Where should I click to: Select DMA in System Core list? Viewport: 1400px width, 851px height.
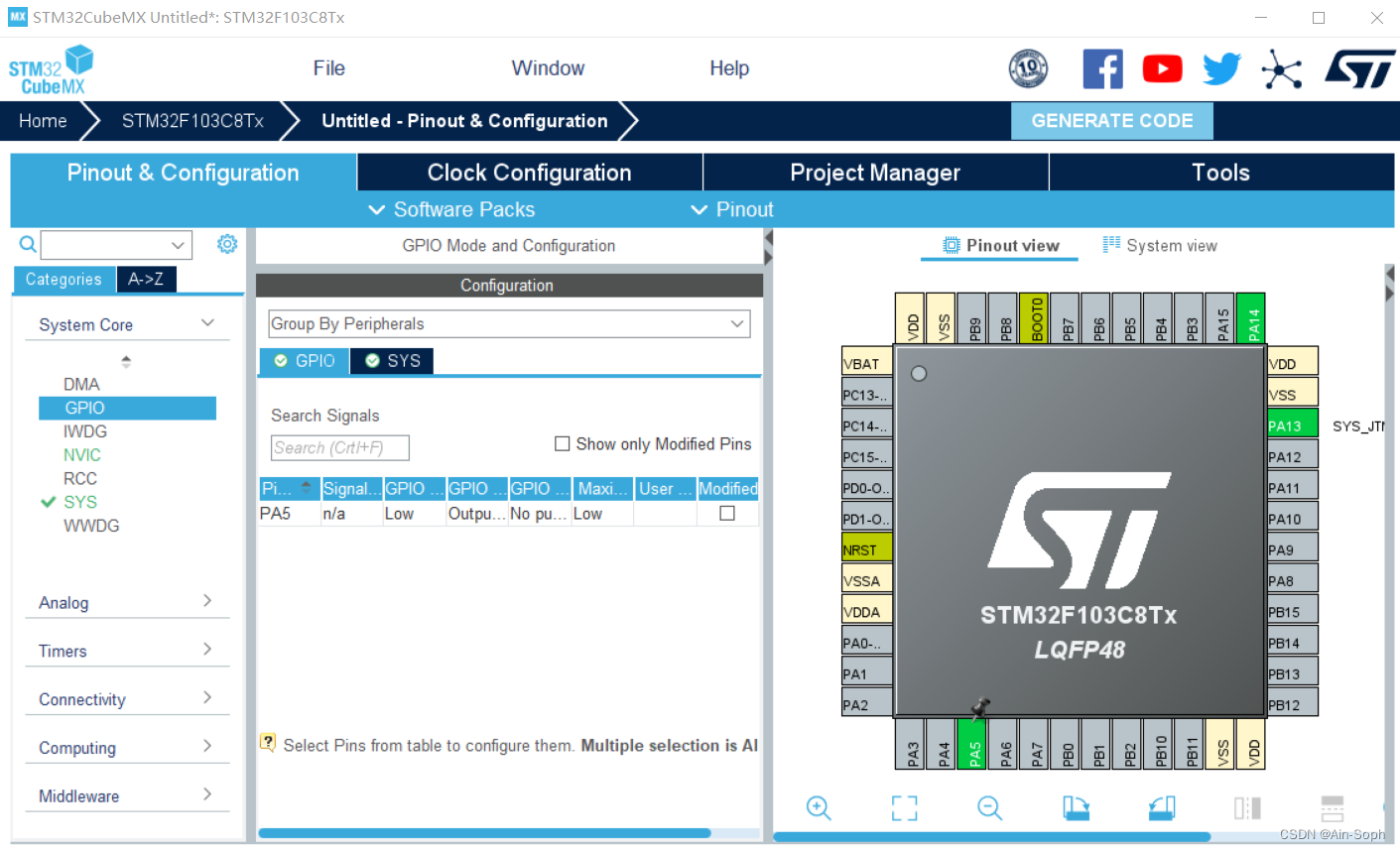pos(81,384)
